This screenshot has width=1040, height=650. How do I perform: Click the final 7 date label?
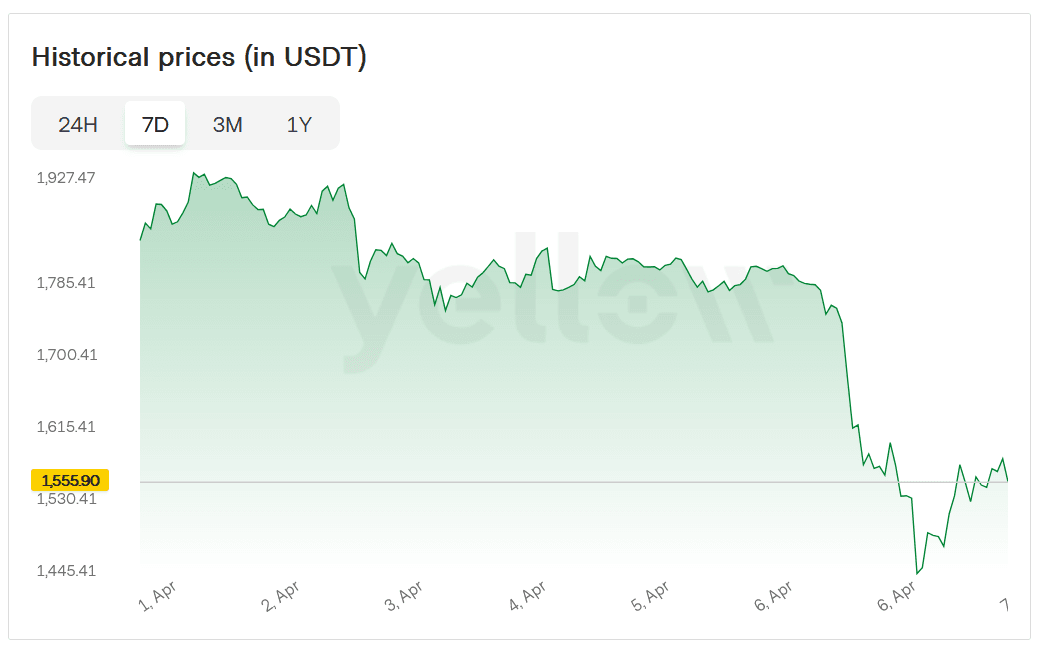[x=1002, y=604]
